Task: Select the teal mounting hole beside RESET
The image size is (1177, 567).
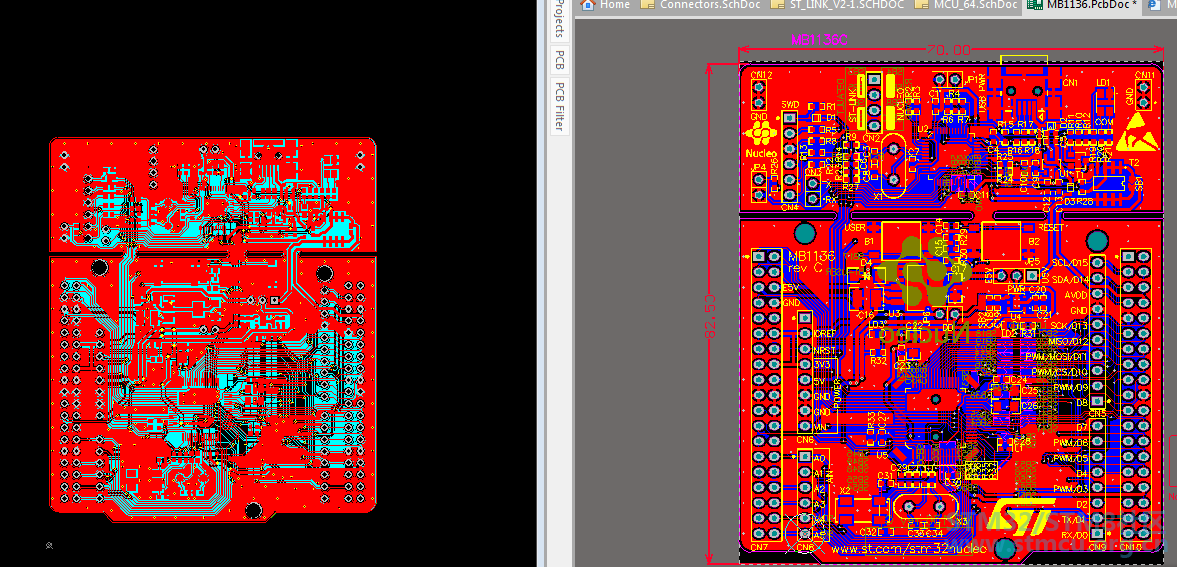Action: tap(1097, 242)
